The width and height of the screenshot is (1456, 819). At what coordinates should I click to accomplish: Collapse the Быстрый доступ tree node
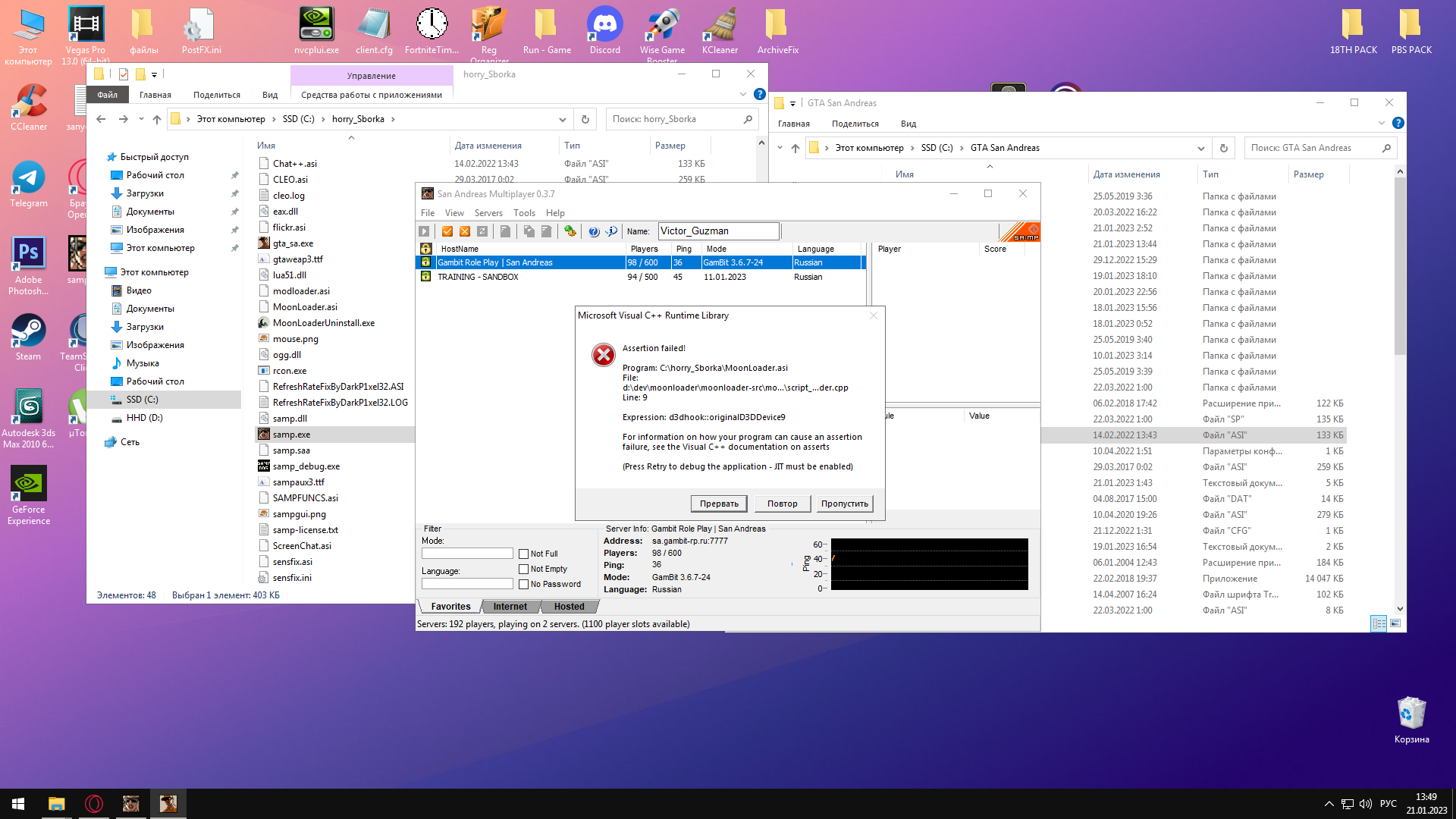(x=98, y=157)
